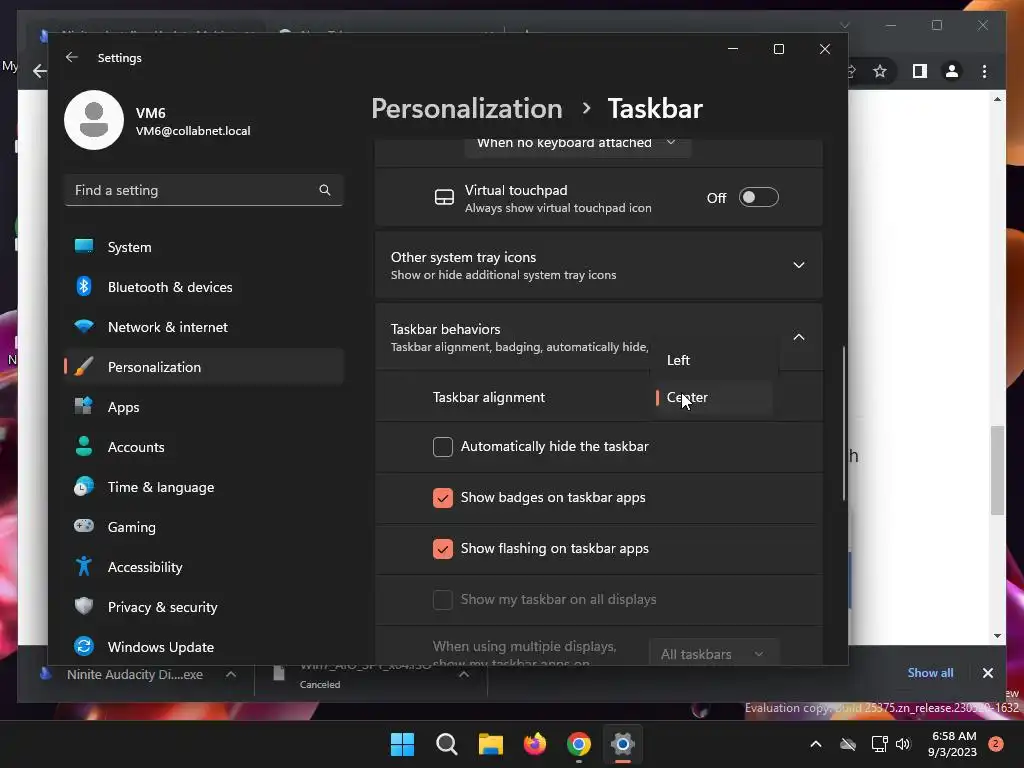The width and height of the screenshot is (1024, 768).
Task: Click Settings gear on taskbar
Action: 623,744
